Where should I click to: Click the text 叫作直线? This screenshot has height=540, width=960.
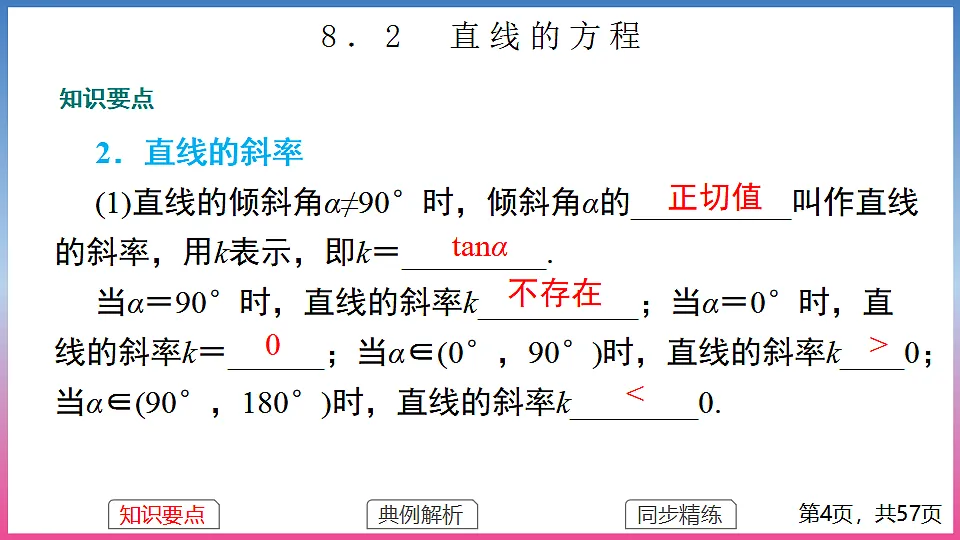(x=855, y=203)
